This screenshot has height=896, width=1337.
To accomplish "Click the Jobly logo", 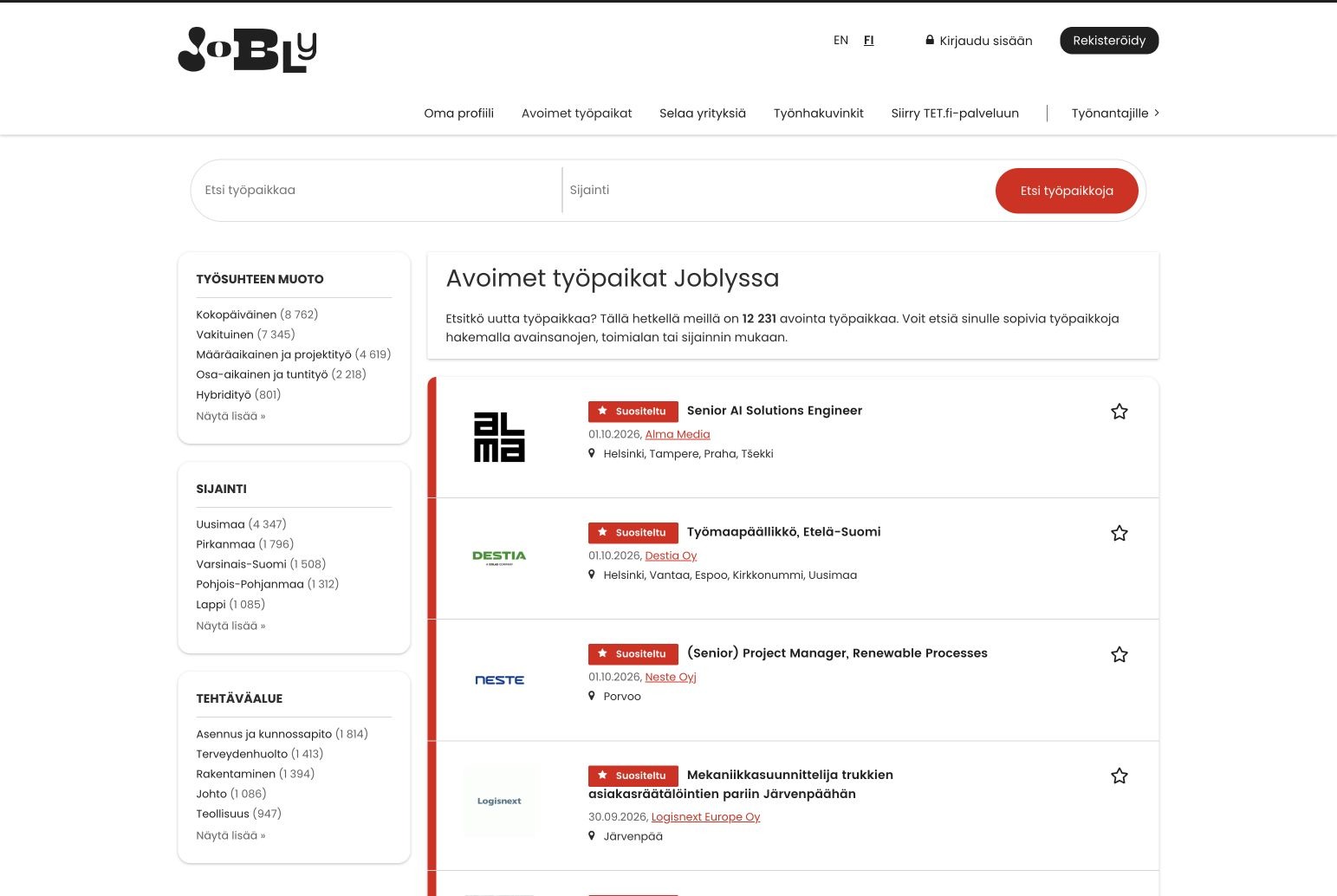I will coord(247,49).
